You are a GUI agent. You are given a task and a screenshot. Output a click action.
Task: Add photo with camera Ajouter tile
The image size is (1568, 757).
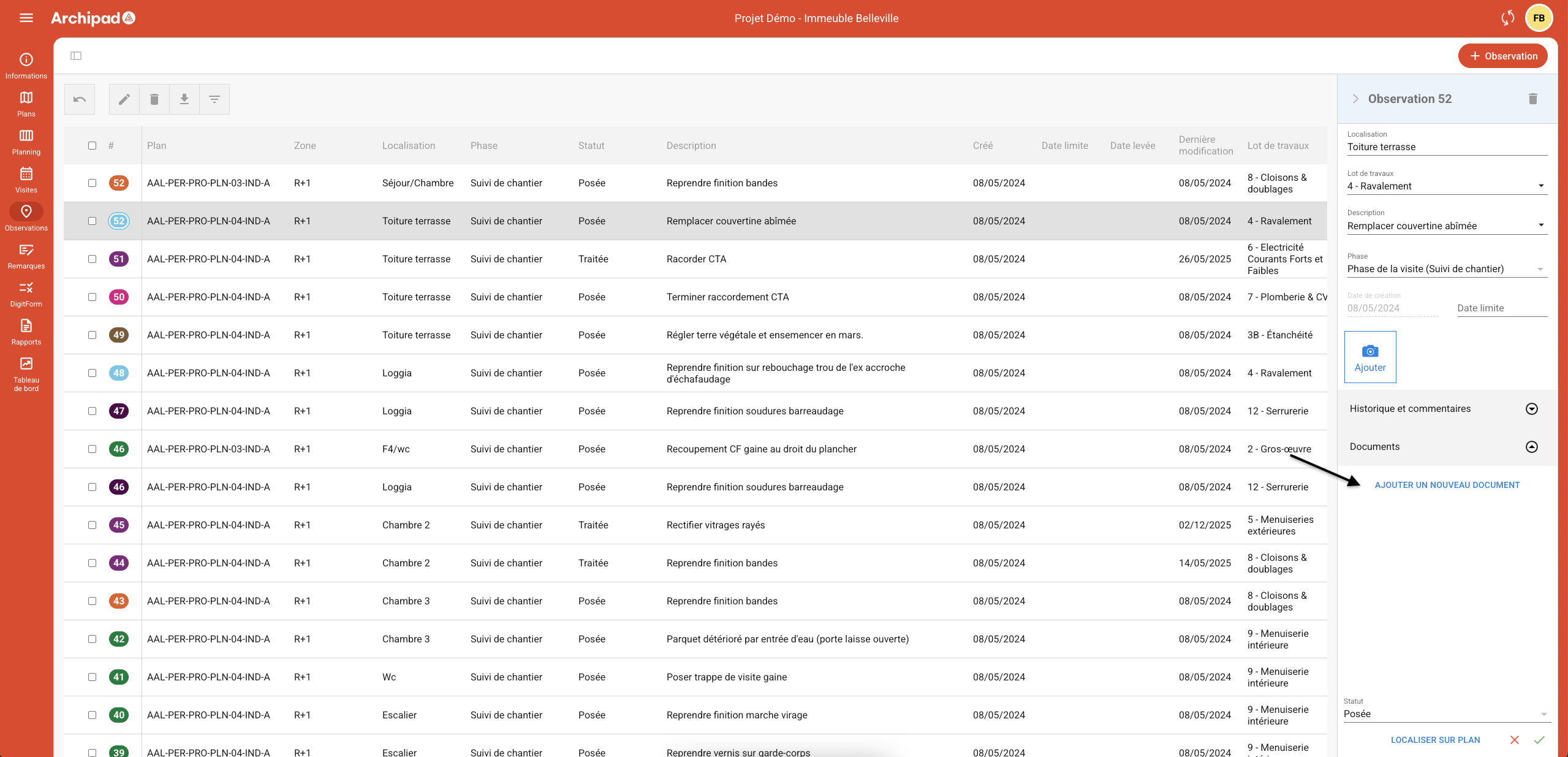click(x=1369, y=357)
